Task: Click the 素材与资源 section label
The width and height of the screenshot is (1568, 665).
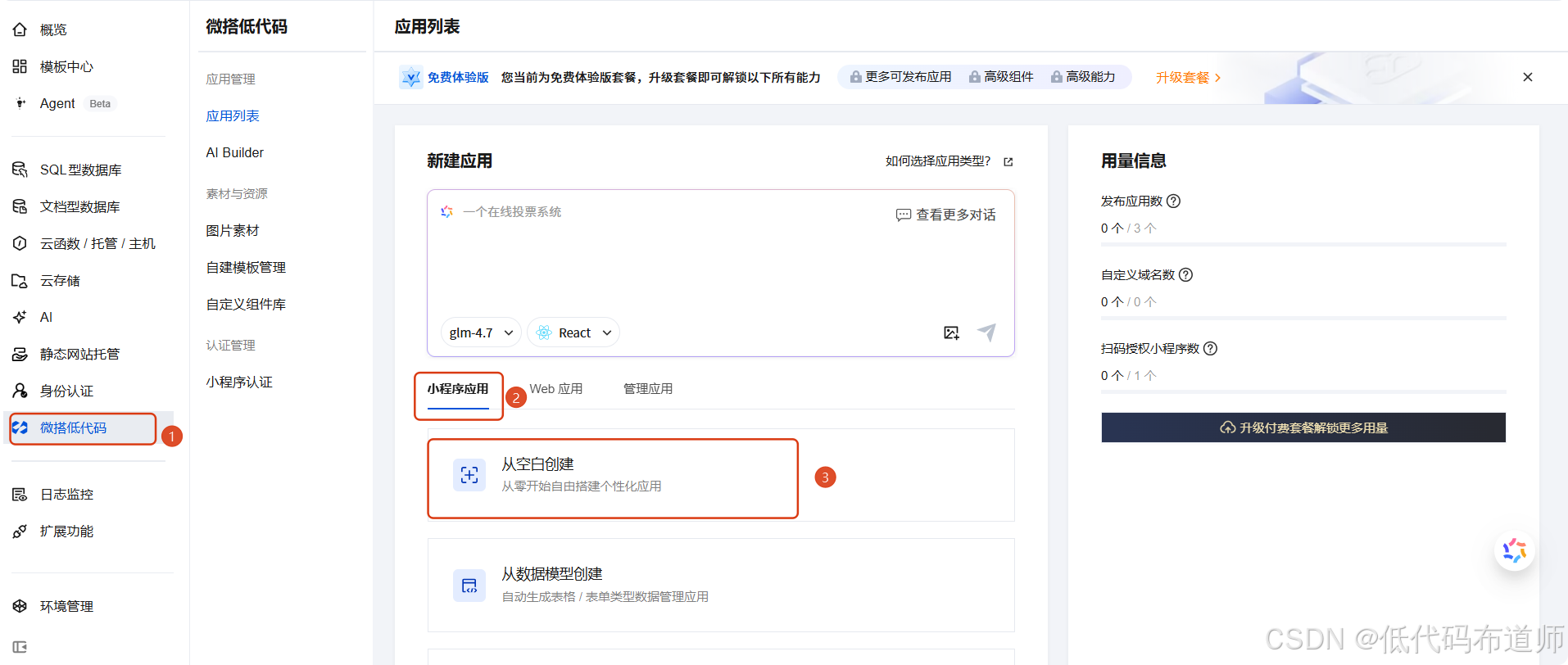Action: (x=237, y=193)
